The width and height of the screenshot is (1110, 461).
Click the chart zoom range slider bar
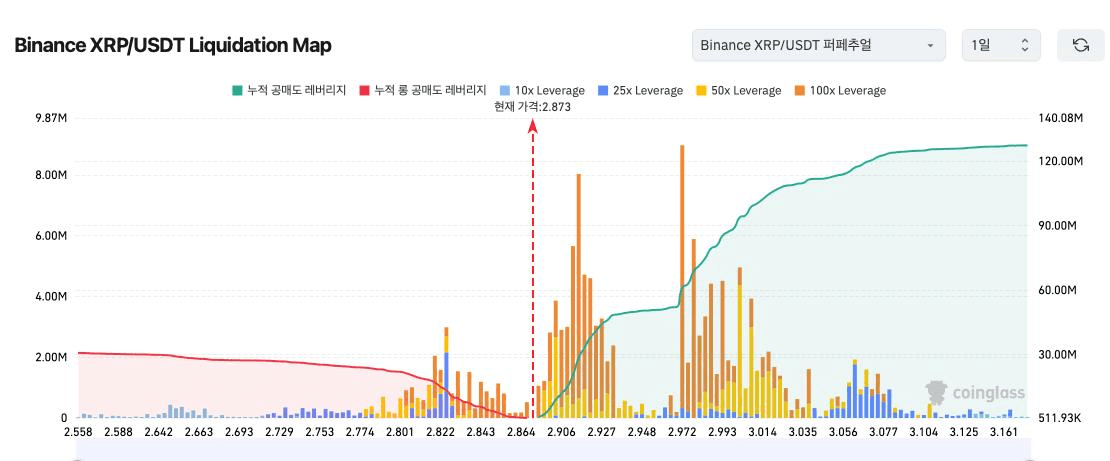click(x=554, y=449)
